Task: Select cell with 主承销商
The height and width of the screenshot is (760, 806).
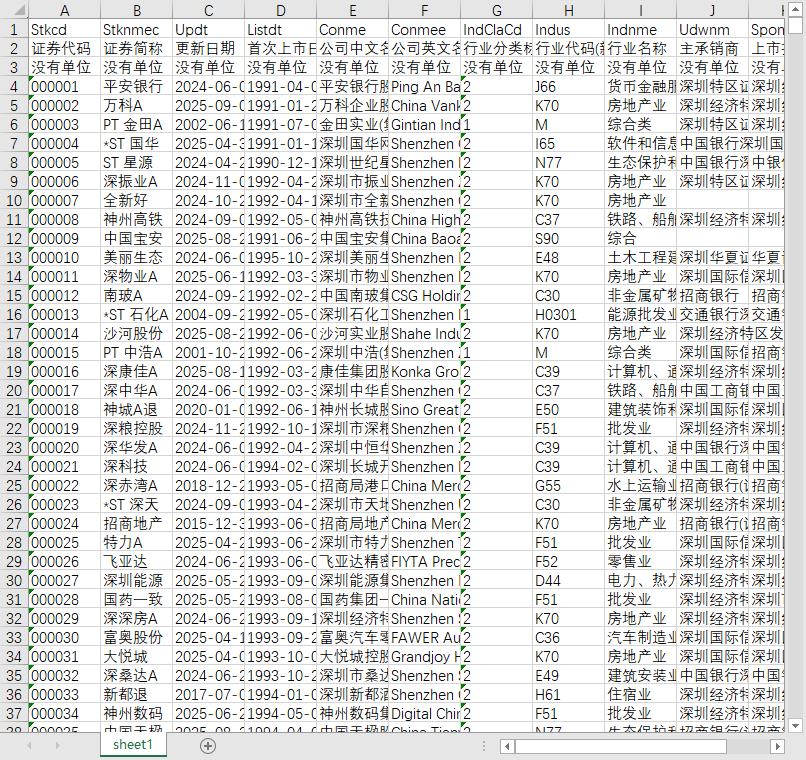Action: (712, 48)
